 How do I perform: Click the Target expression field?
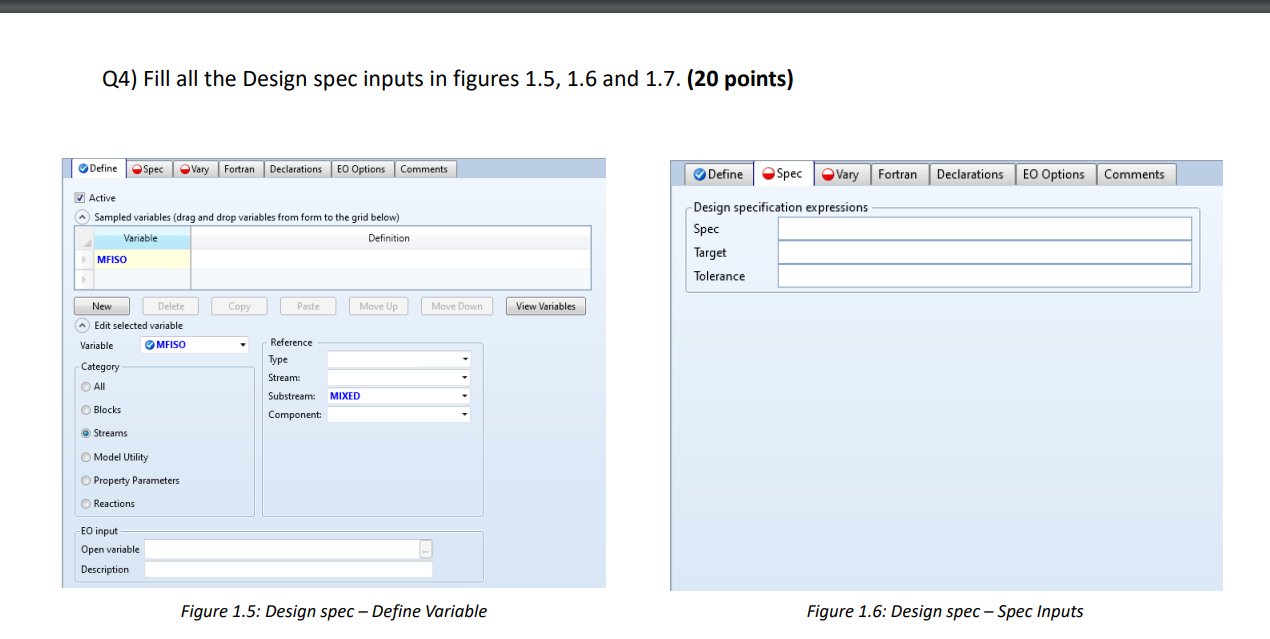pyautogui.click(x=984, y=252)
